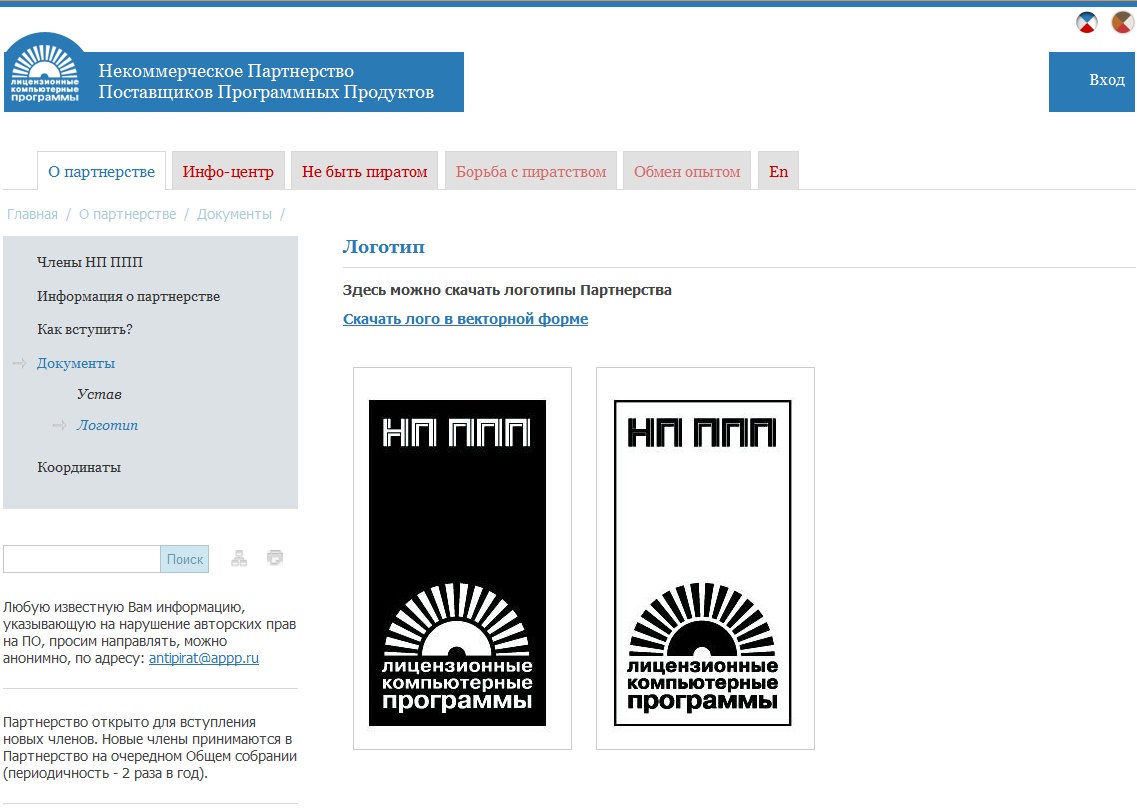Click the header title Некоммерческое Партнерство Поставщиков

pos(266,82)
